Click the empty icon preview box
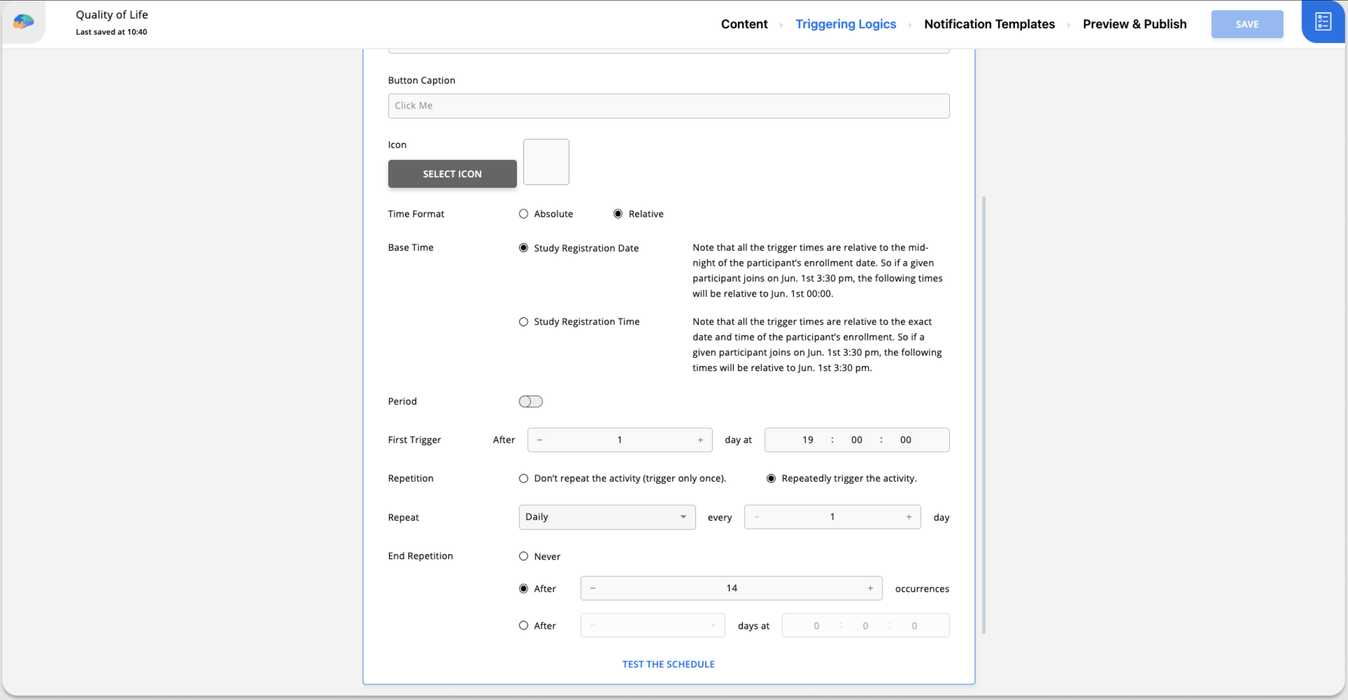 pyautogui.click(x=546, y=162)
